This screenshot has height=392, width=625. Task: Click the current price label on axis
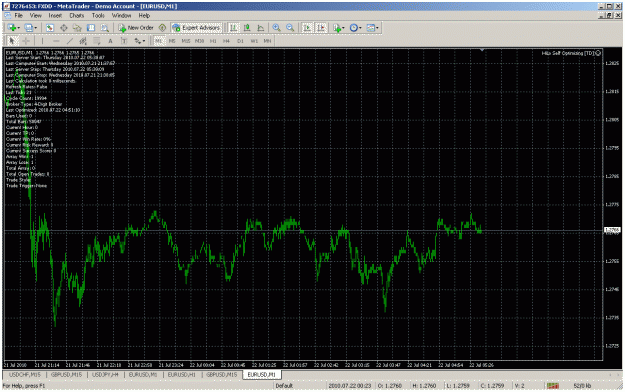tap(612, 230)
